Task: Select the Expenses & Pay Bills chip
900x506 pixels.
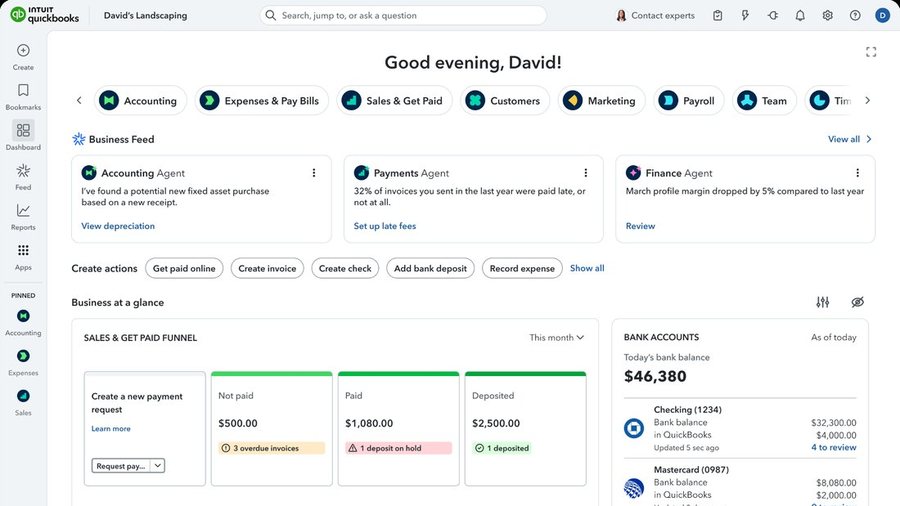Action: (261, 100)
